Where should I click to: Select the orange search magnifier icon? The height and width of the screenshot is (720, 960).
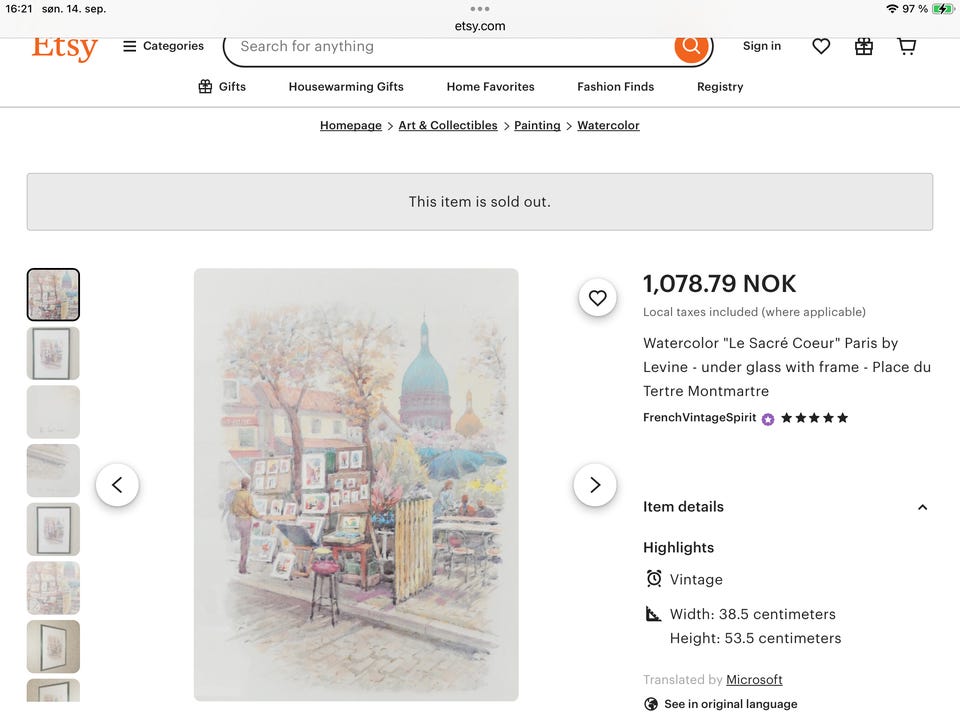(690, 45)
